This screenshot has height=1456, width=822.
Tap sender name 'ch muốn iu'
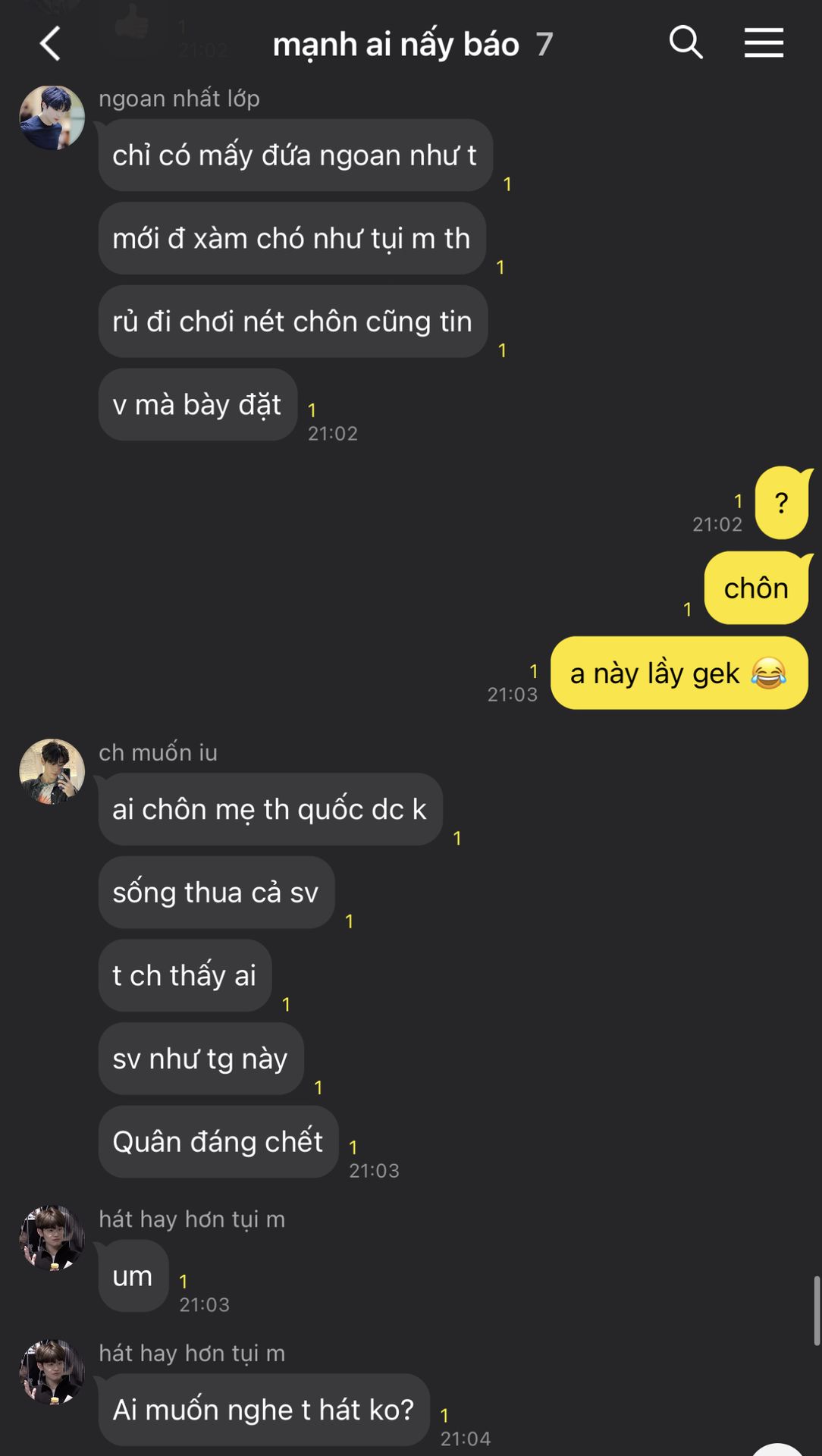pyautogui.click(x=158, y=752)
